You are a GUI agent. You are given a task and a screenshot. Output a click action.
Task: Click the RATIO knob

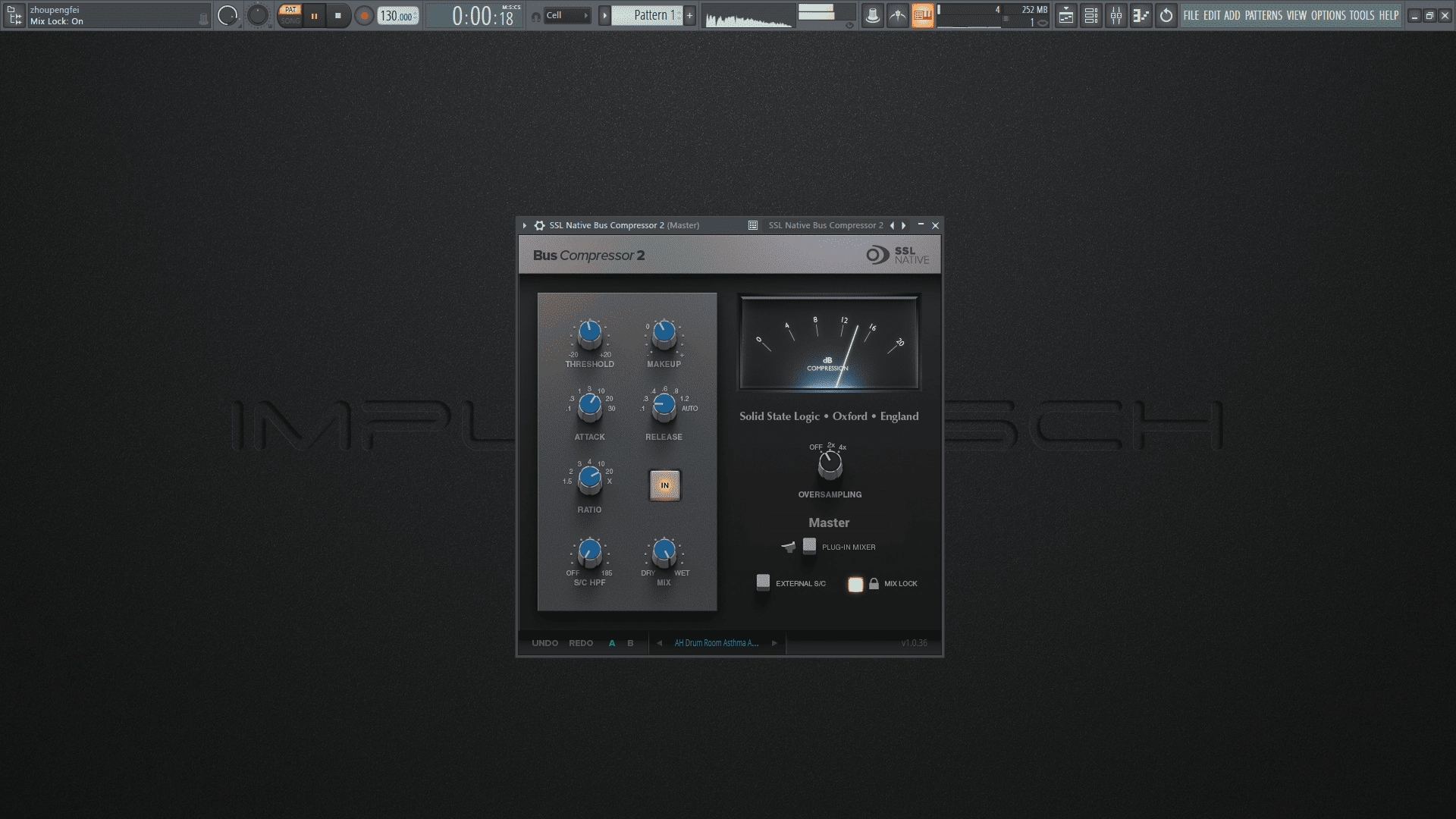pyautogui.click(x=590, y=479)
